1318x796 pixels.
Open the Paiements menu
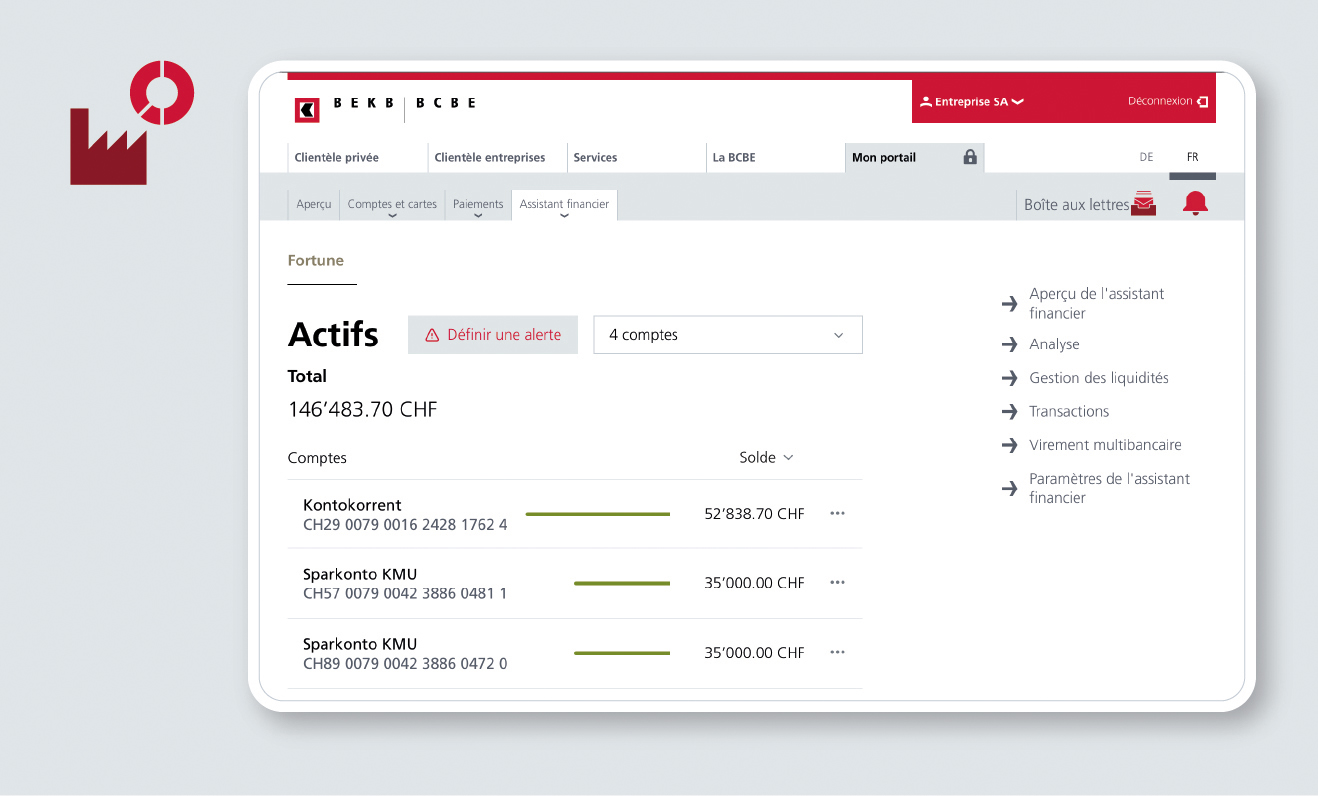coord(478,205)
